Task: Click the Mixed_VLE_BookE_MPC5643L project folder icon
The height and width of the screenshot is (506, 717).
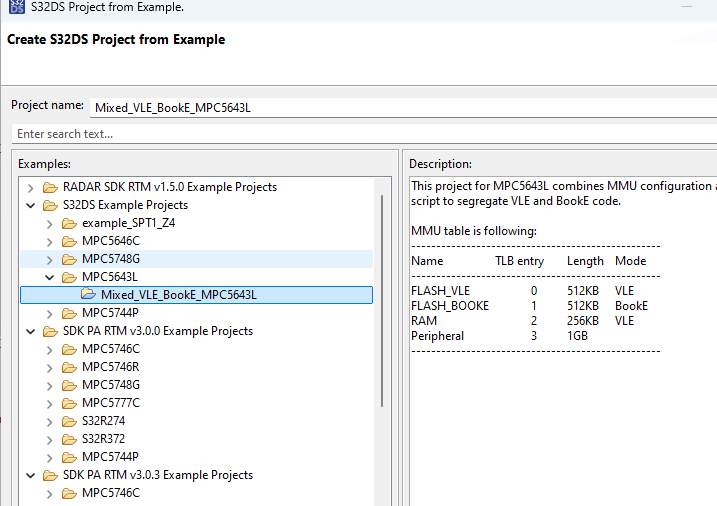Action: tap(88, 294)
